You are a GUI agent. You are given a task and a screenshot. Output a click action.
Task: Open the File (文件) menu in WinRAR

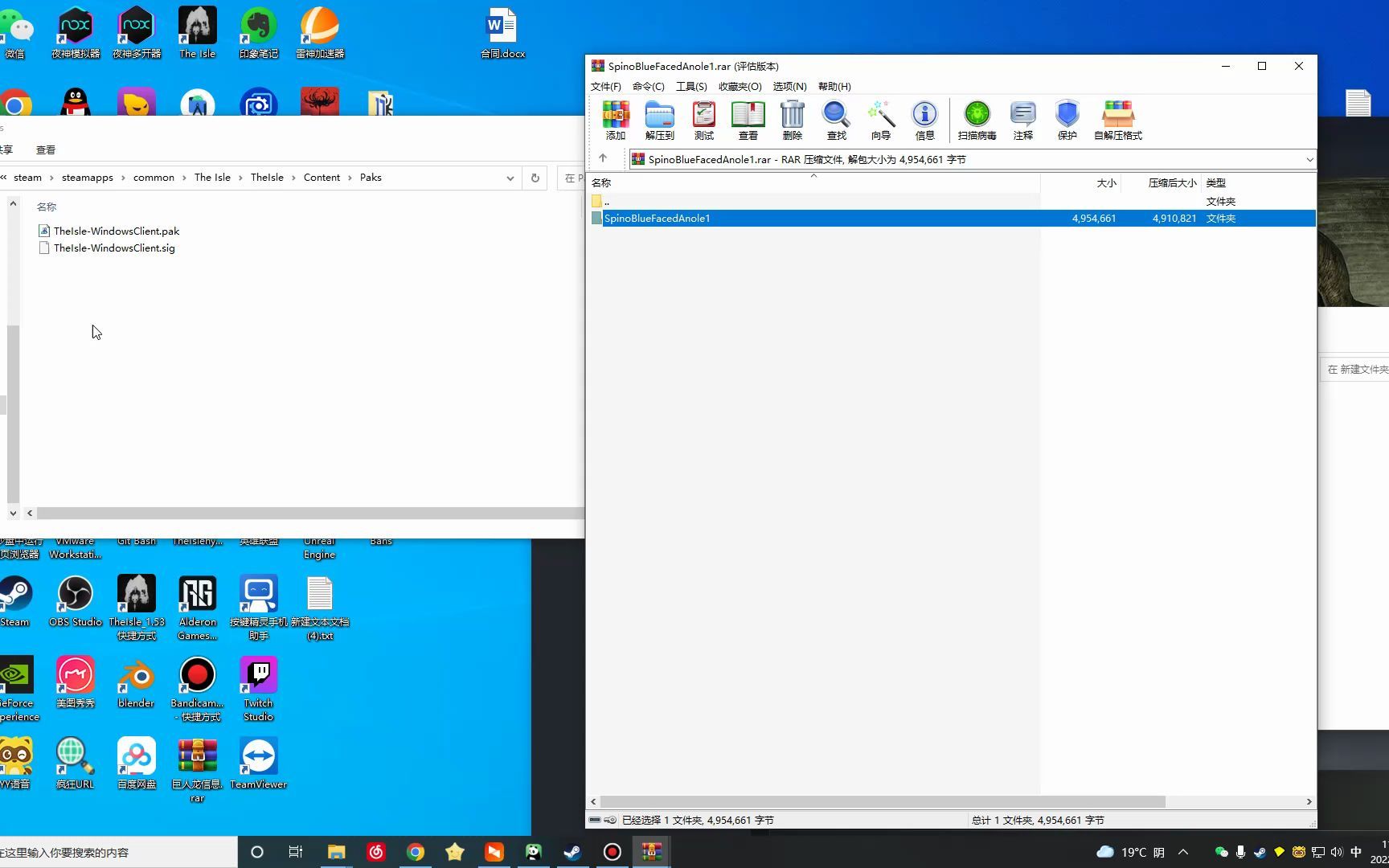click(606, 86)
